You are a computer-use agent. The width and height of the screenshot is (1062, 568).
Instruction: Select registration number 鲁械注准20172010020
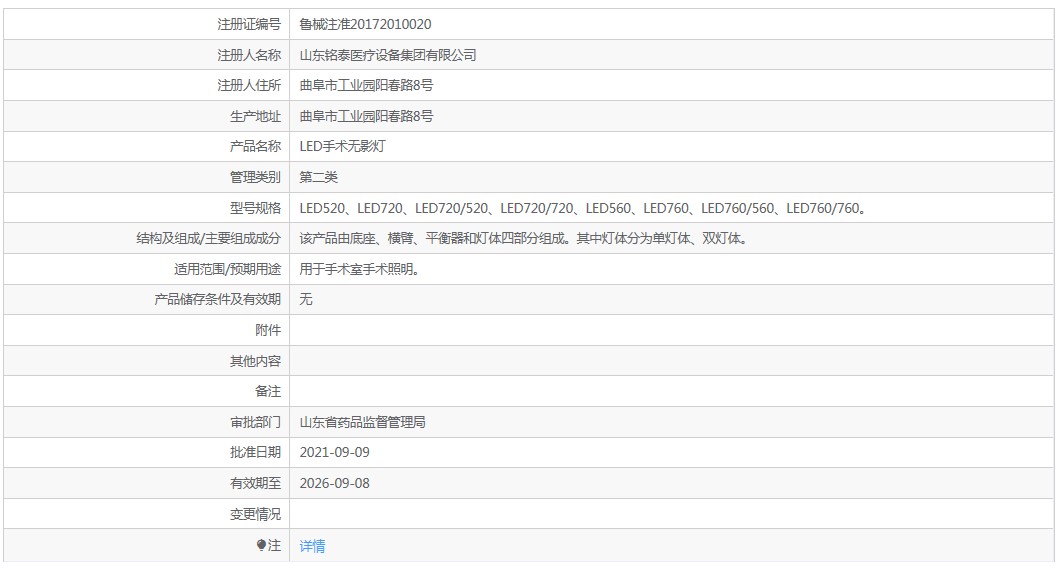pyautogui.click(x=365, y=24)
